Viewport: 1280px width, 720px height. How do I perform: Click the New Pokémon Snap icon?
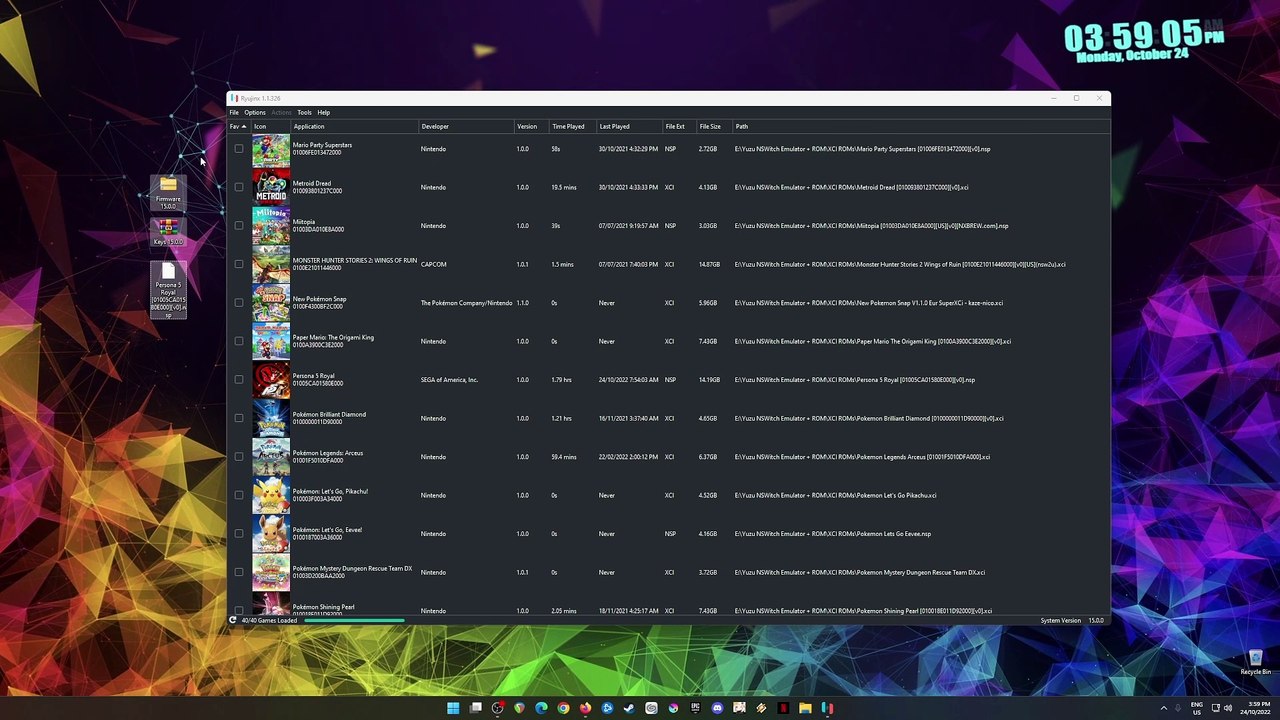coord(271,303)
